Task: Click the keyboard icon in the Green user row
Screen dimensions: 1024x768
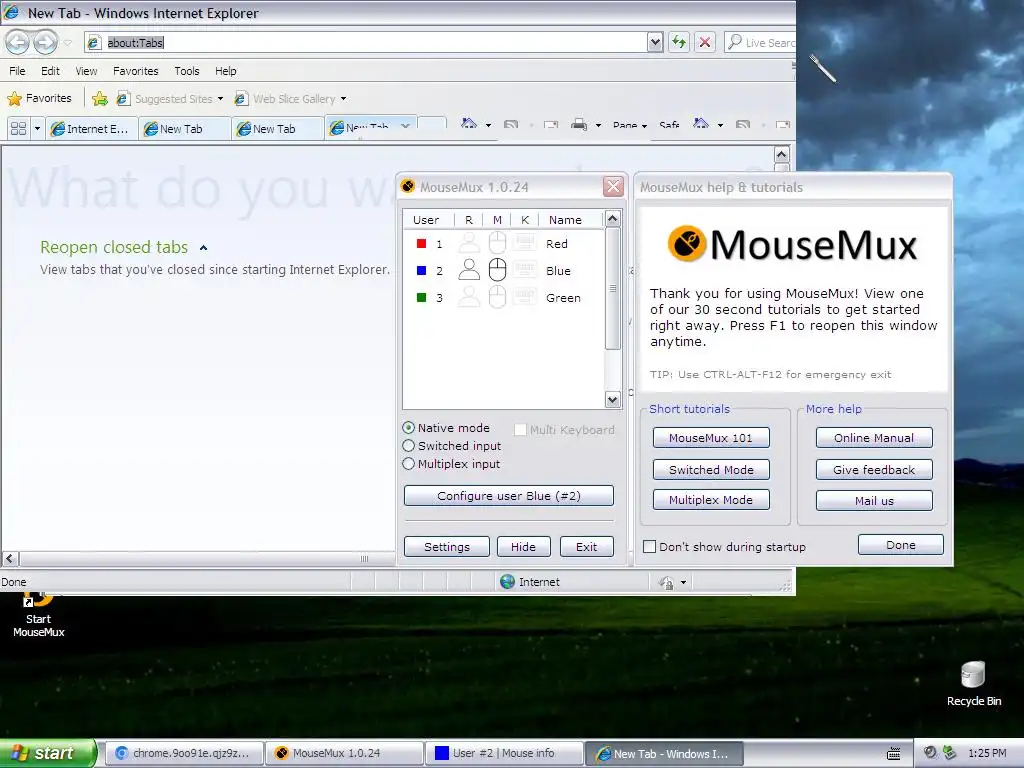Action: (525, 296)
